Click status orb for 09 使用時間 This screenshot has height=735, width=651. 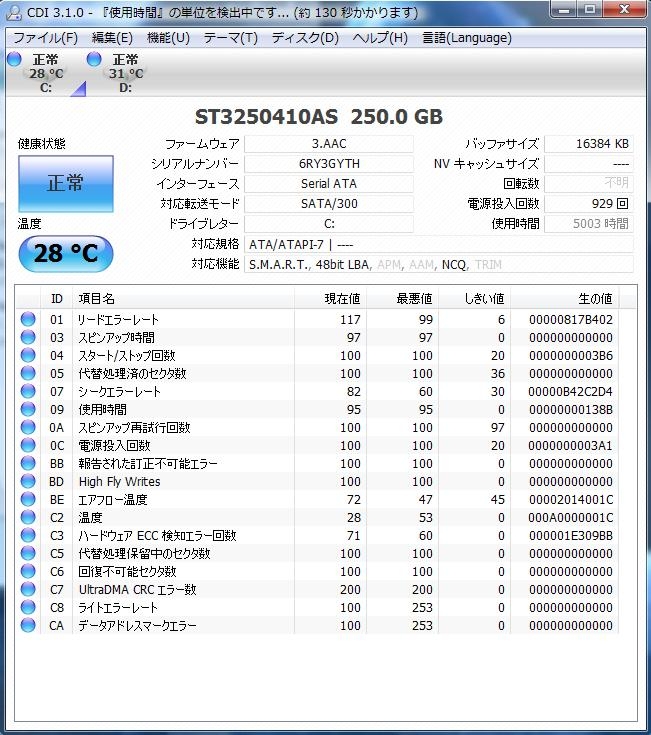click(28, 409)
